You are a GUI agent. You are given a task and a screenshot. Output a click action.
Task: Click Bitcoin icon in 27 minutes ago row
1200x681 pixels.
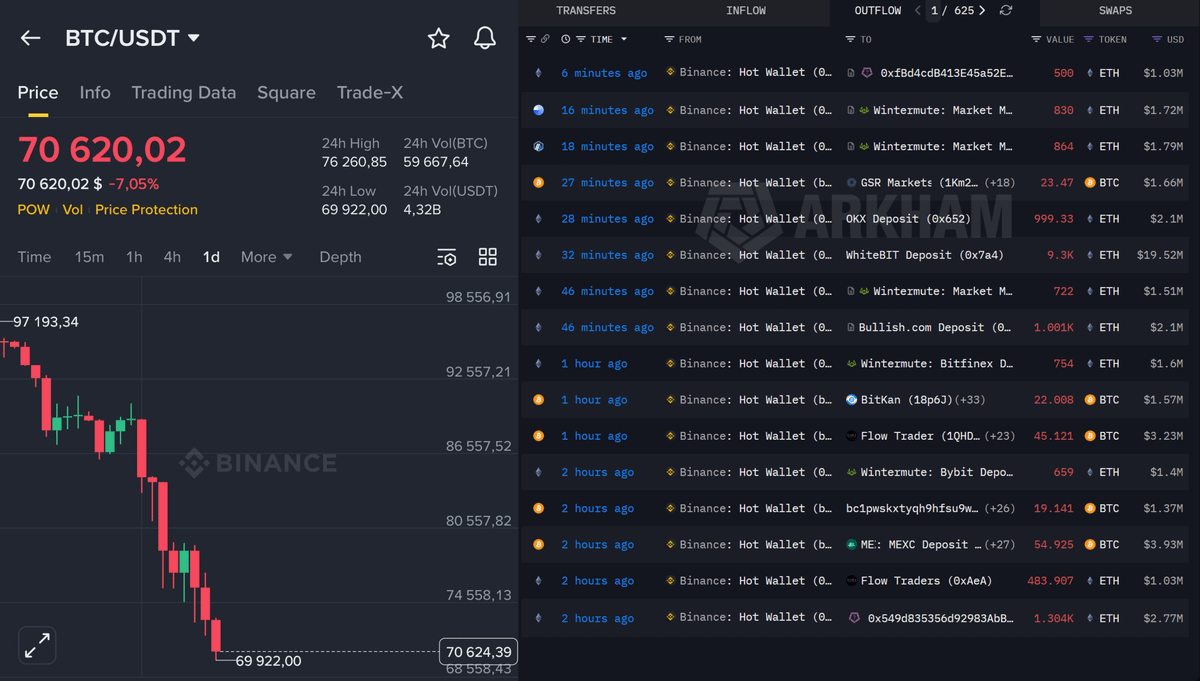point(538,183)
